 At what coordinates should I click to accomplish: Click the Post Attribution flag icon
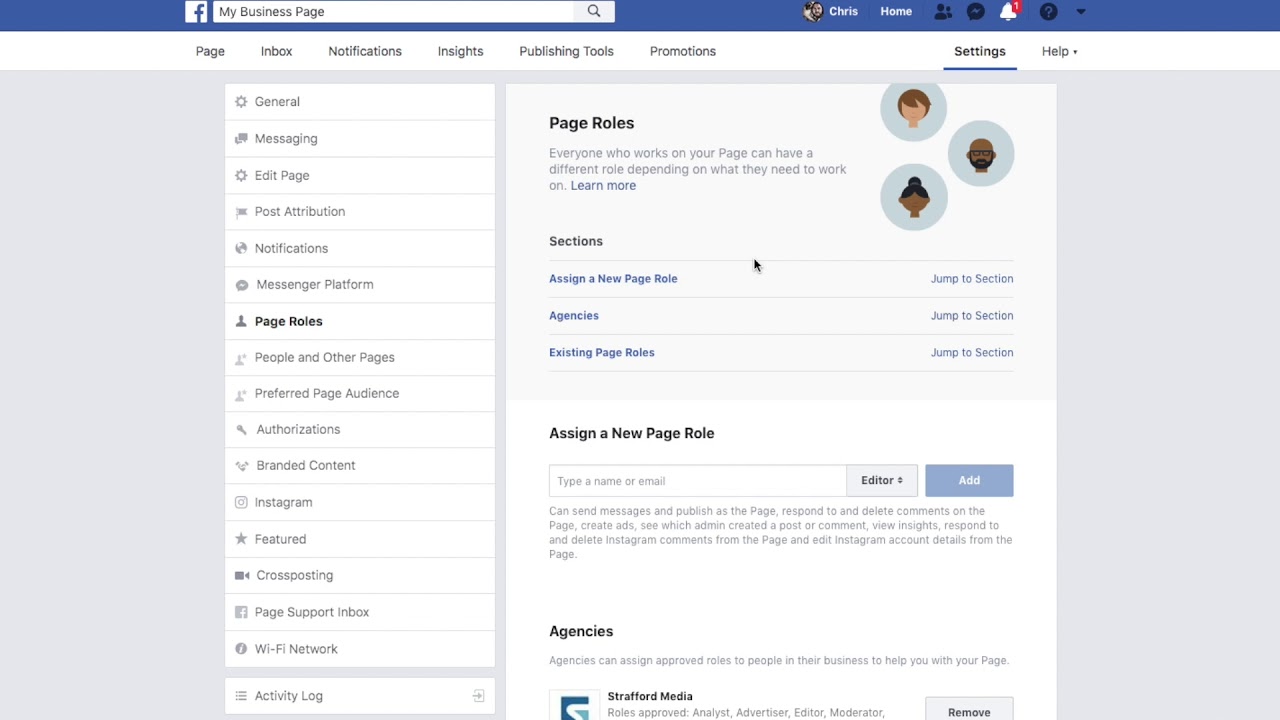(241, 212)
